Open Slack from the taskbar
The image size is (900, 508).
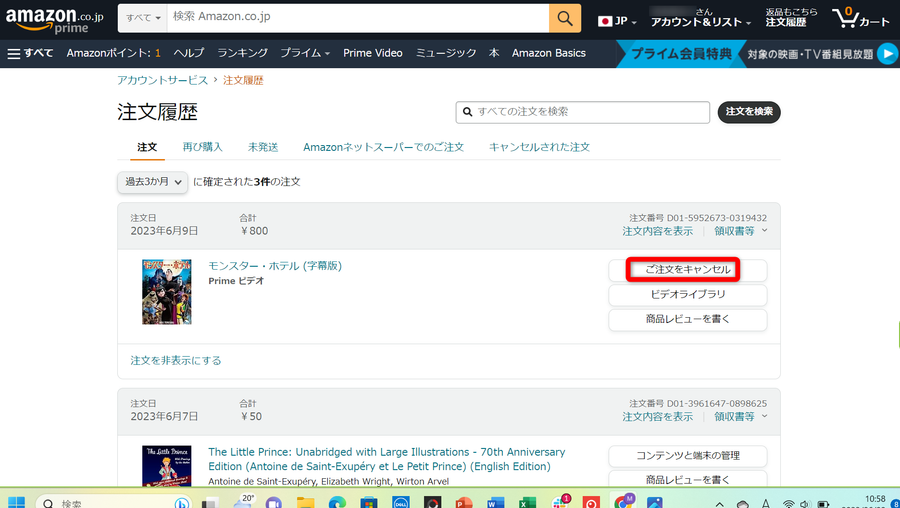coord(560,502)
